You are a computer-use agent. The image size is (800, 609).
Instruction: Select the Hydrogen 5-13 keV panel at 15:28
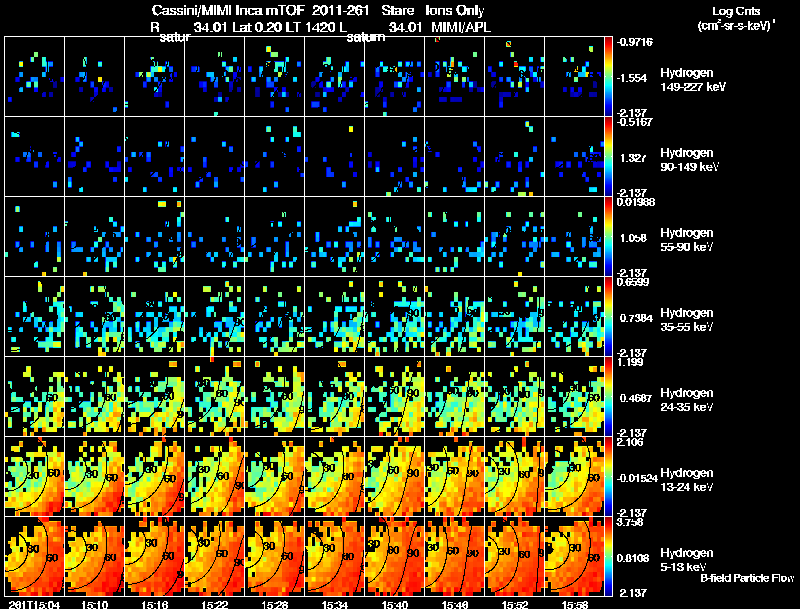(274, 557)
